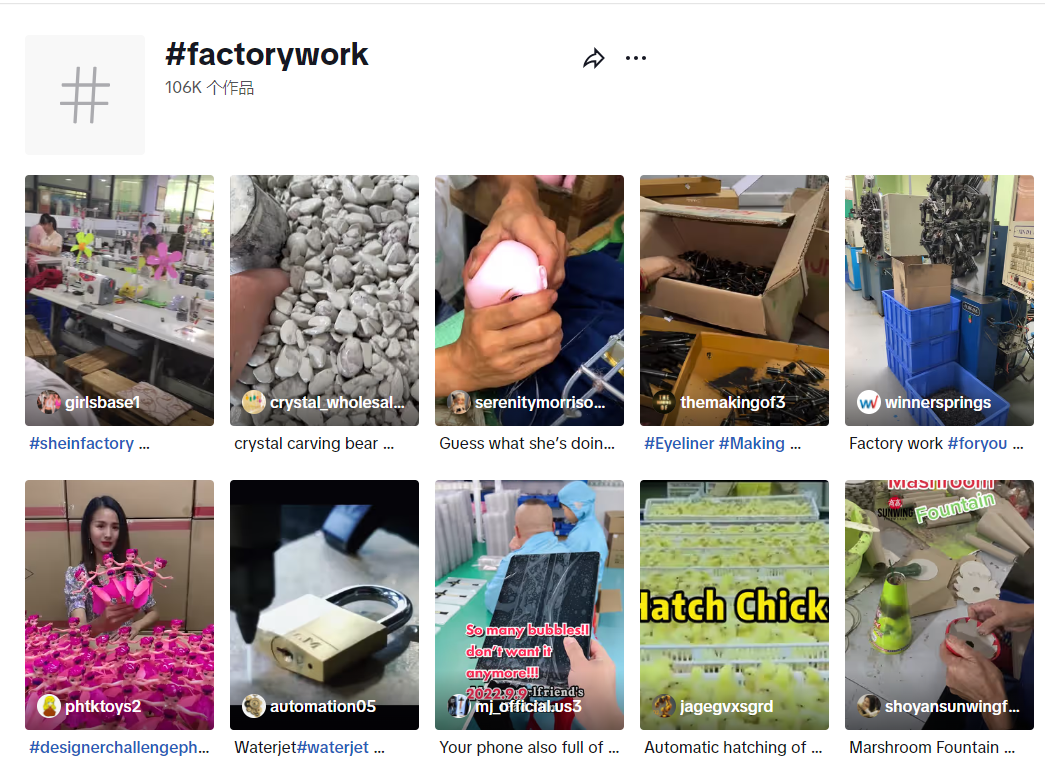Click the hashtag placeholder icon
Viewport: 1045px width, 762px height.
[85, 95]
